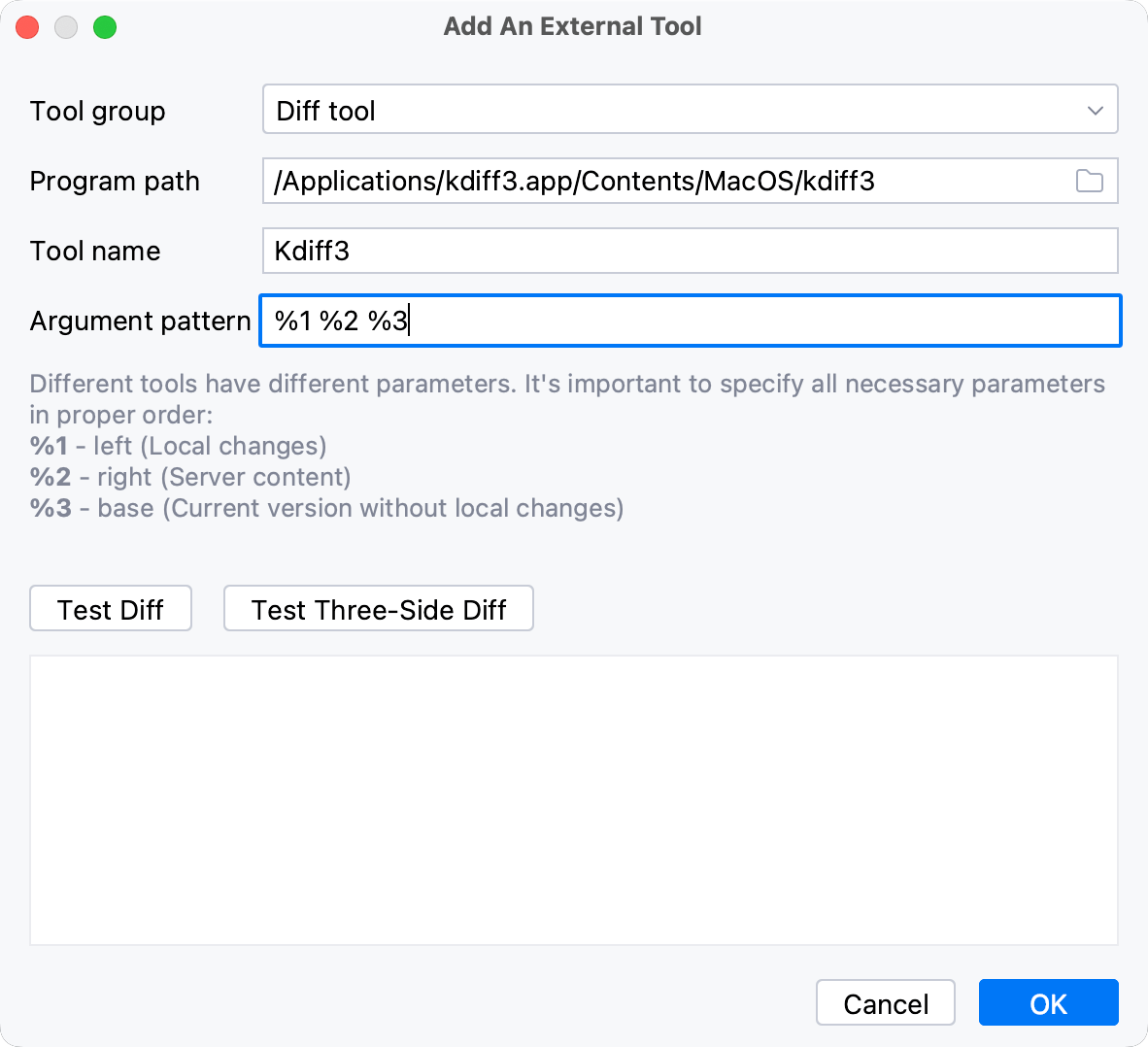Click the Add An External Tool title
The height and width of the screenshot is (1047, 1148).
[x=572, y=26]
